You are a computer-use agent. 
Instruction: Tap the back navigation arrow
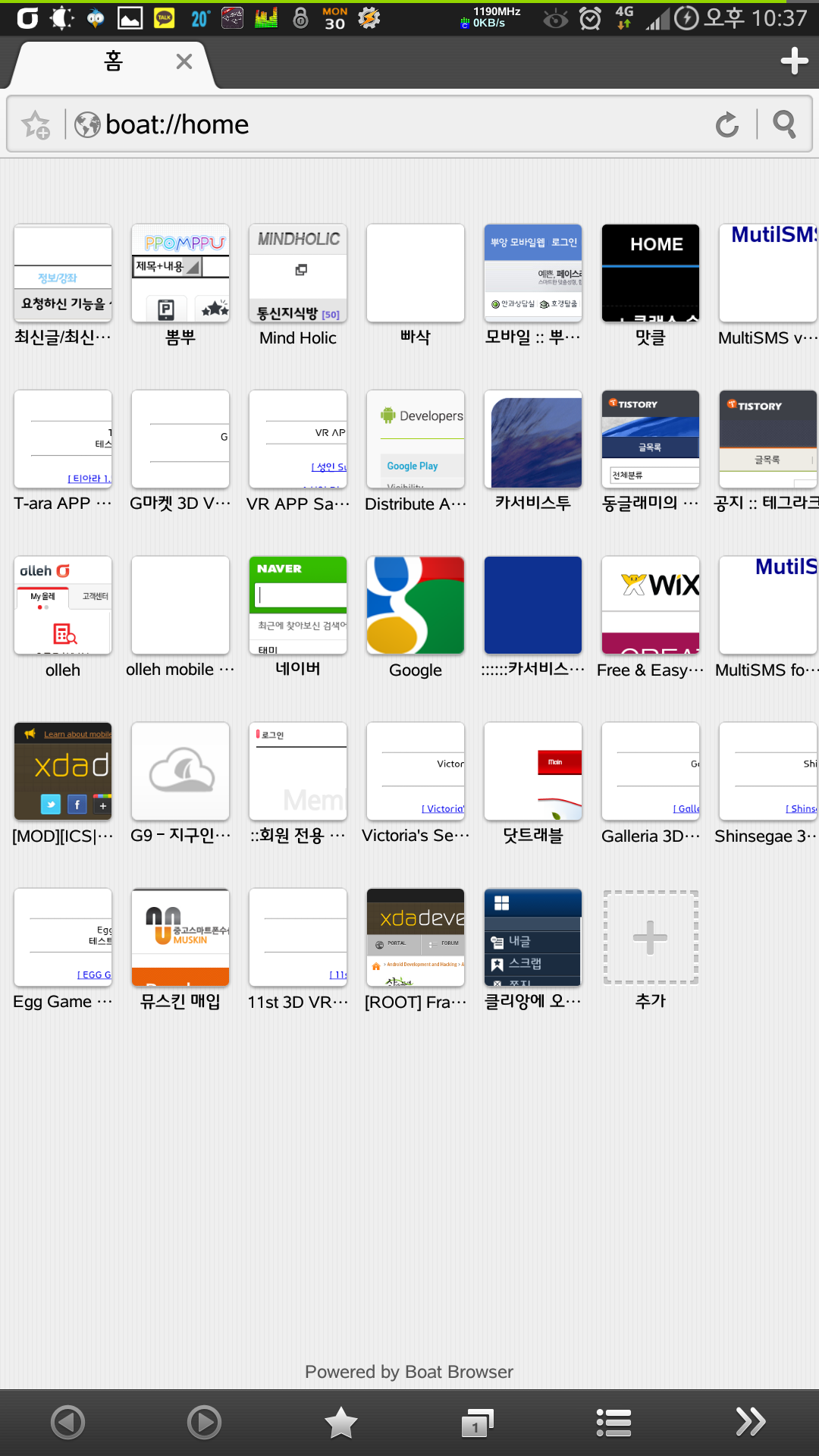pos(67,1422)
